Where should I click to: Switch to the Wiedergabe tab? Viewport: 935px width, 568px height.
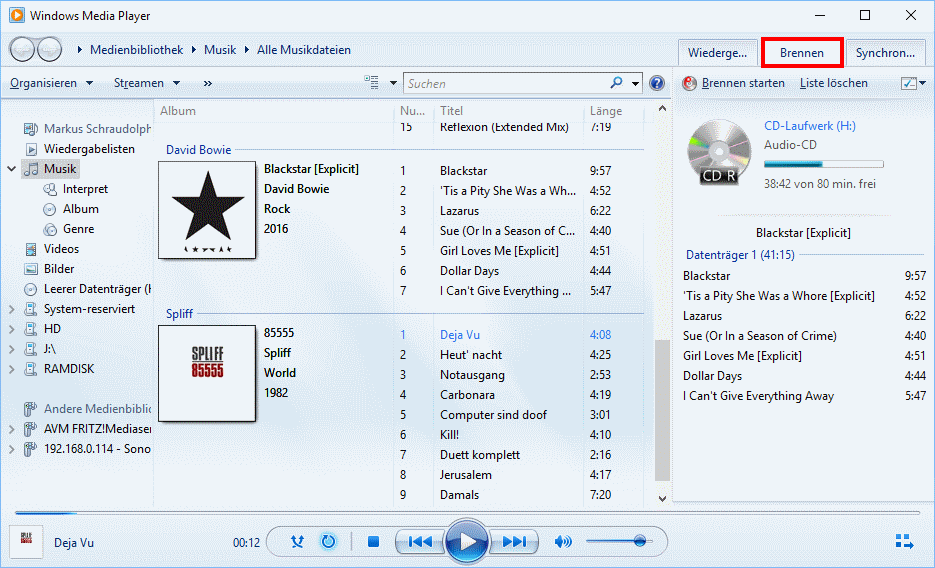tap(717, 52)
